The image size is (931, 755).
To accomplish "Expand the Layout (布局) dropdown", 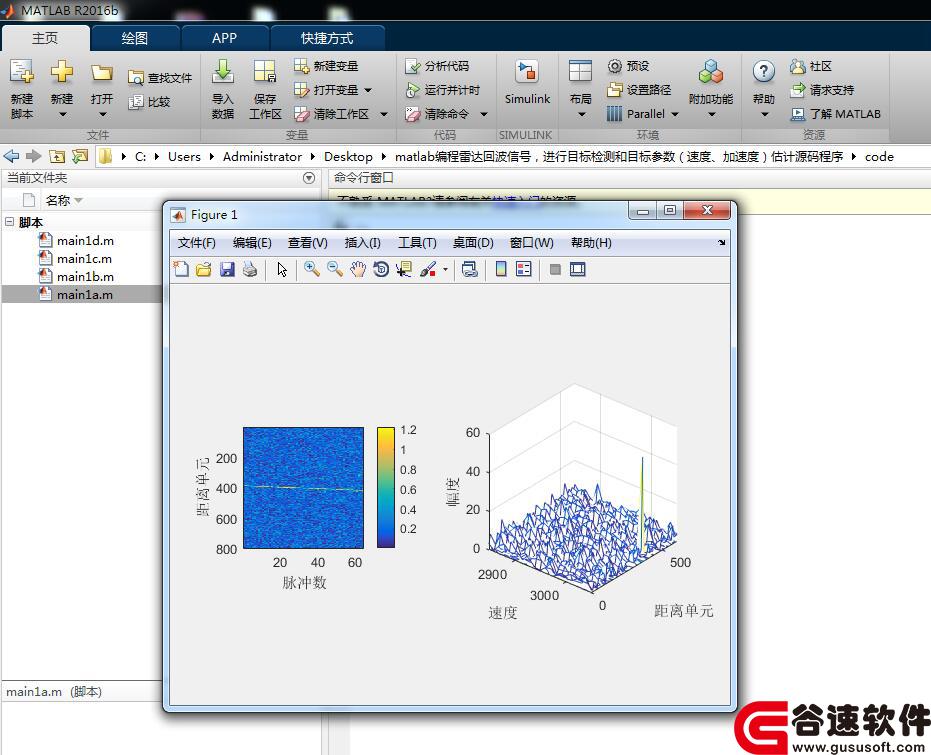I will click(x=581, y=115).
